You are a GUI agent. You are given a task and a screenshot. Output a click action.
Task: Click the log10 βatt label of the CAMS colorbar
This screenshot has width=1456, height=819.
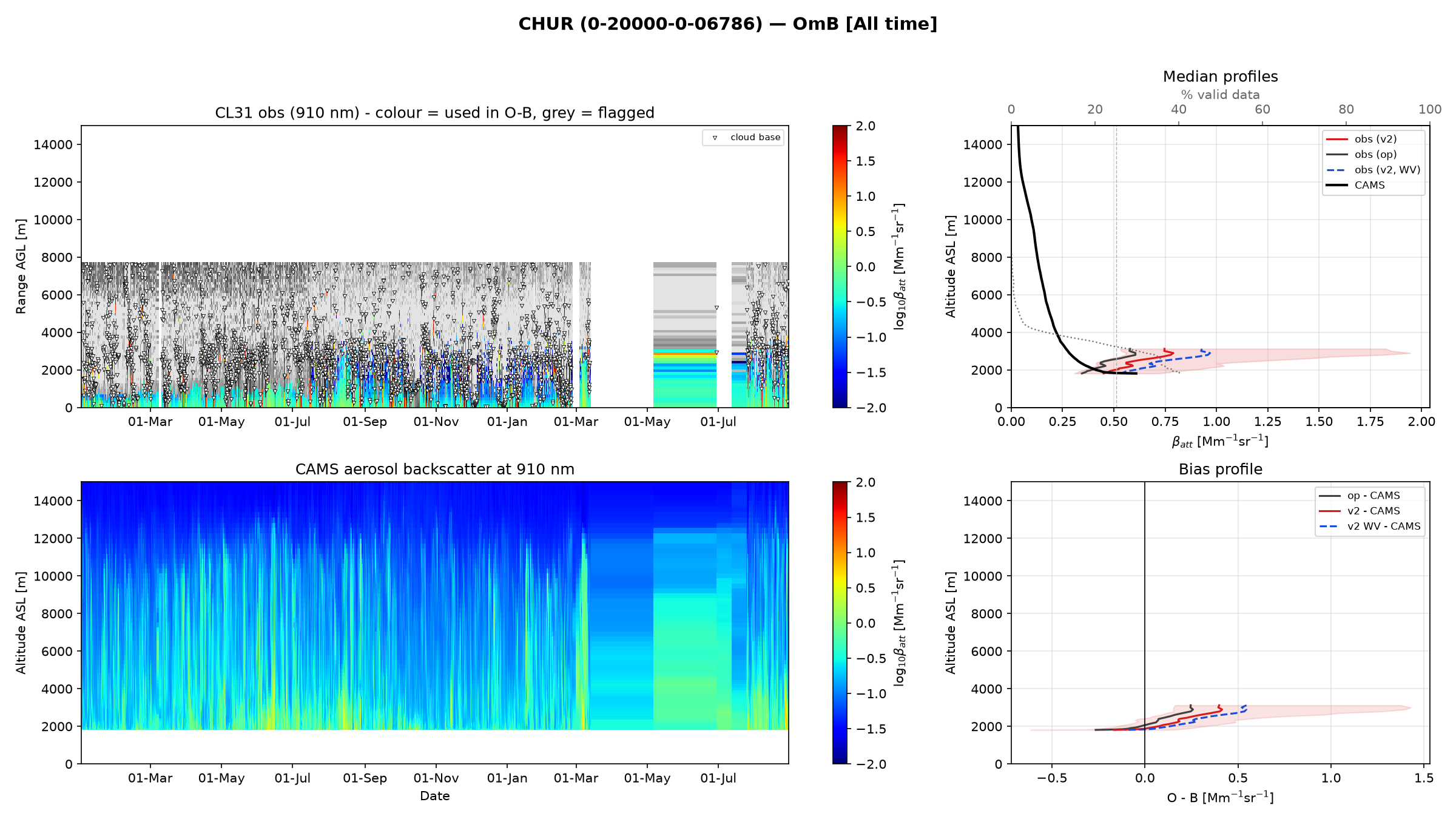pos(898,623)
